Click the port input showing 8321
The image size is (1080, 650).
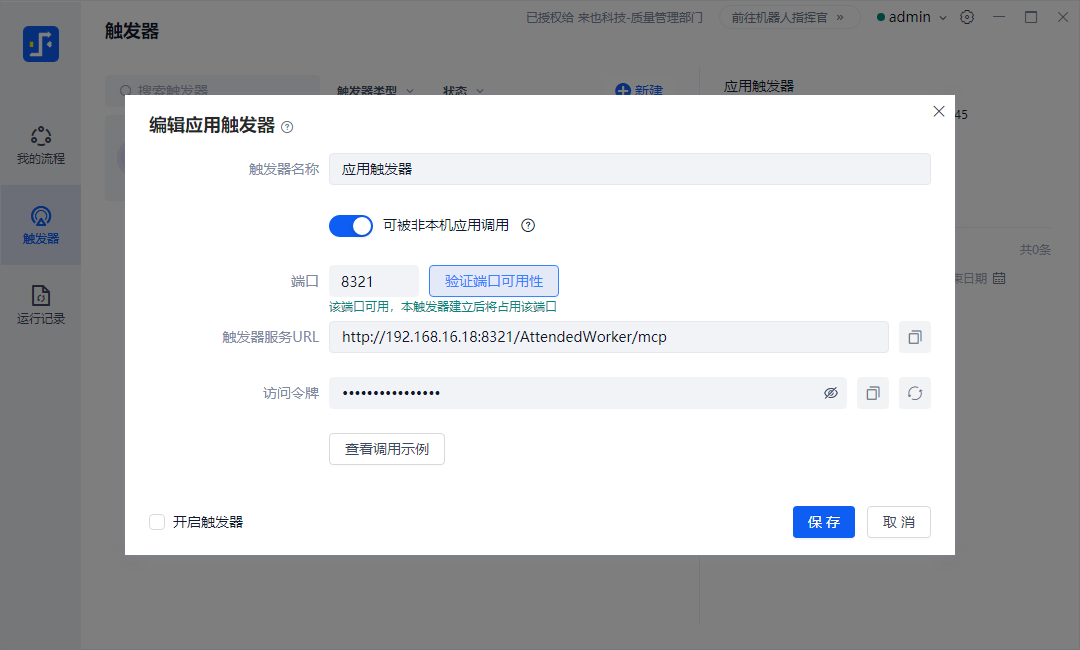point(373,280)
